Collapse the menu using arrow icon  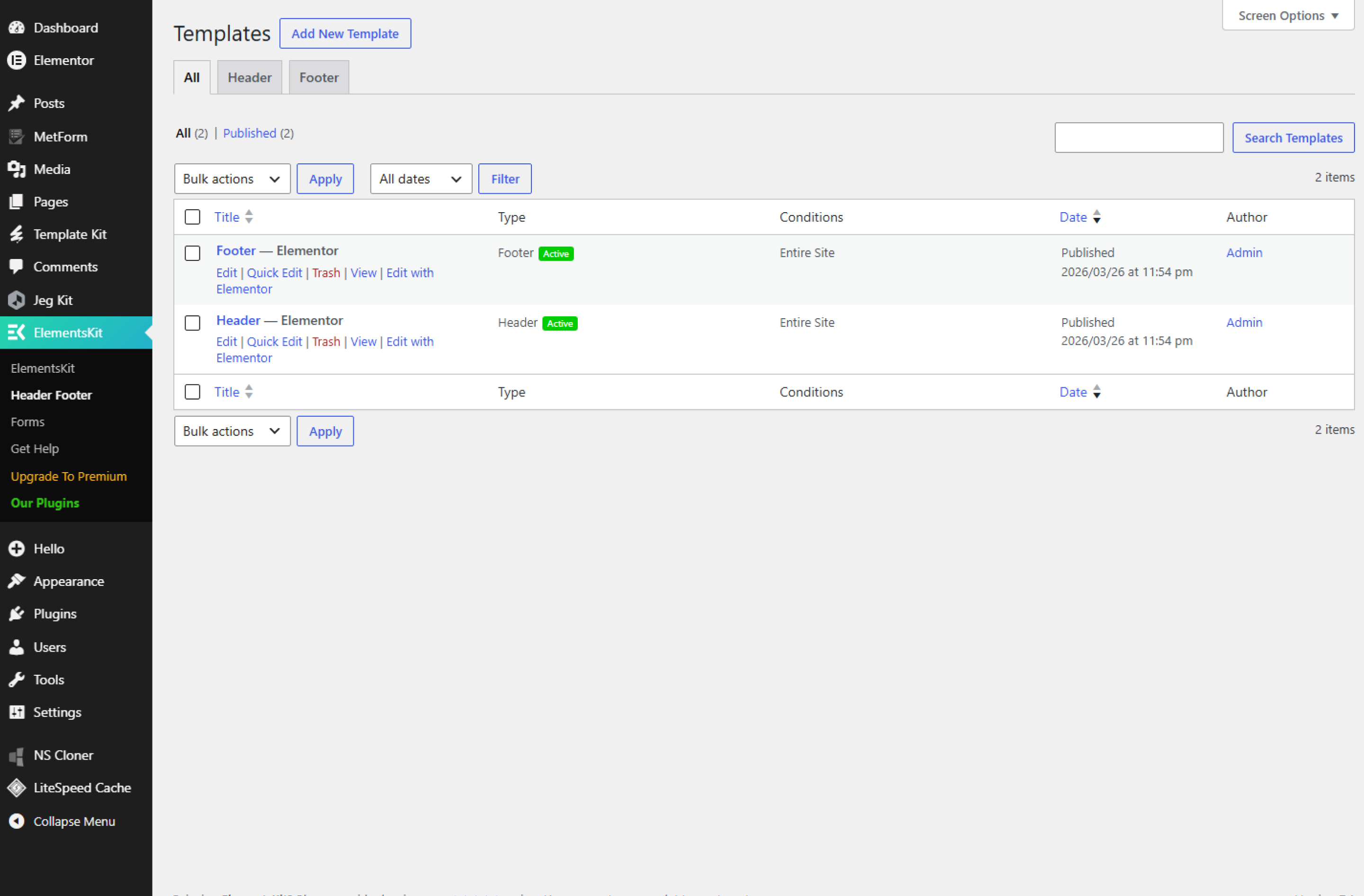point(17,821)
